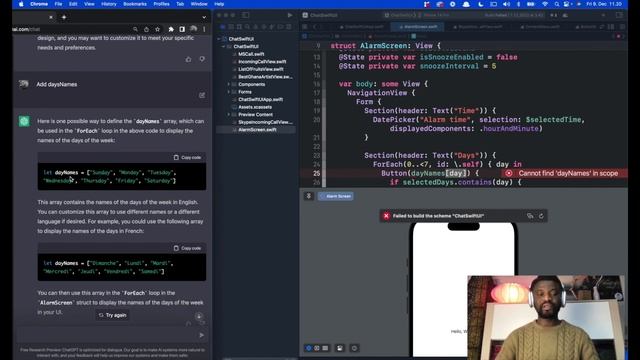Open Chrome View menu
The width and height of the screenshot is (640, 360).
pos(89,4)
